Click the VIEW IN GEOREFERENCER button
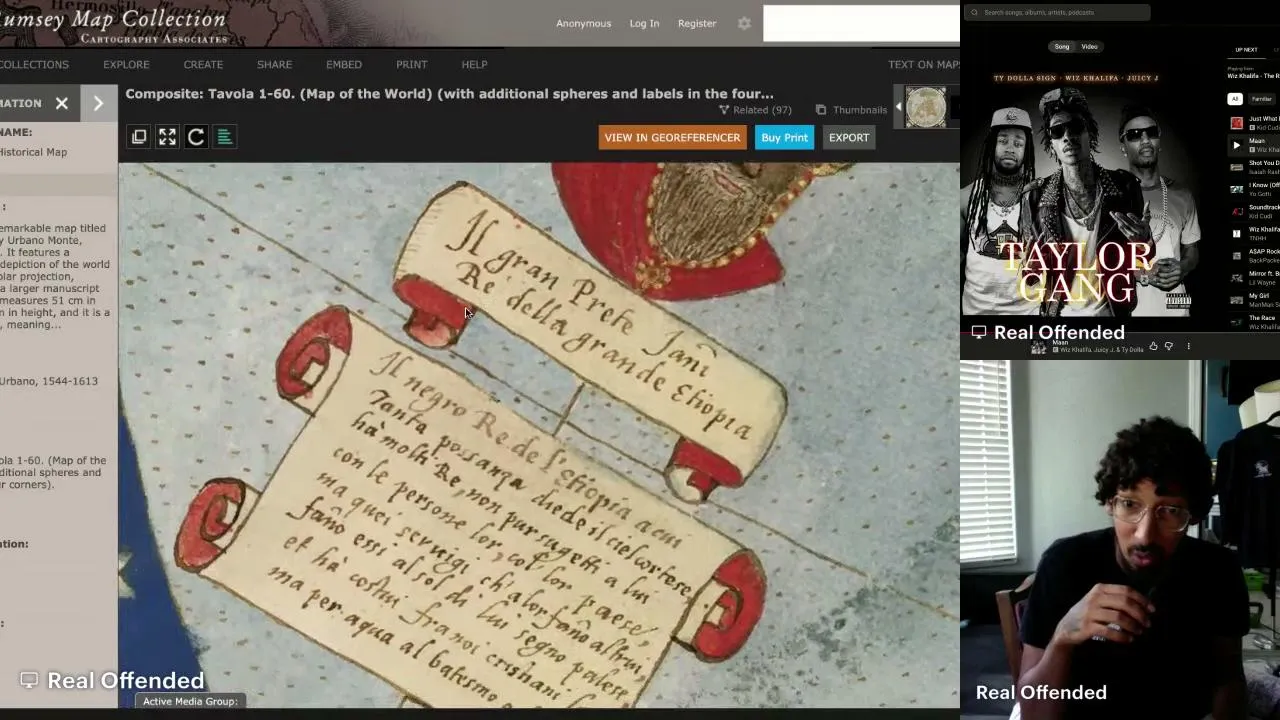Image resolution: width=1280 pixels, height=720 pixels. pyautogui.click(x=672, y=138)
